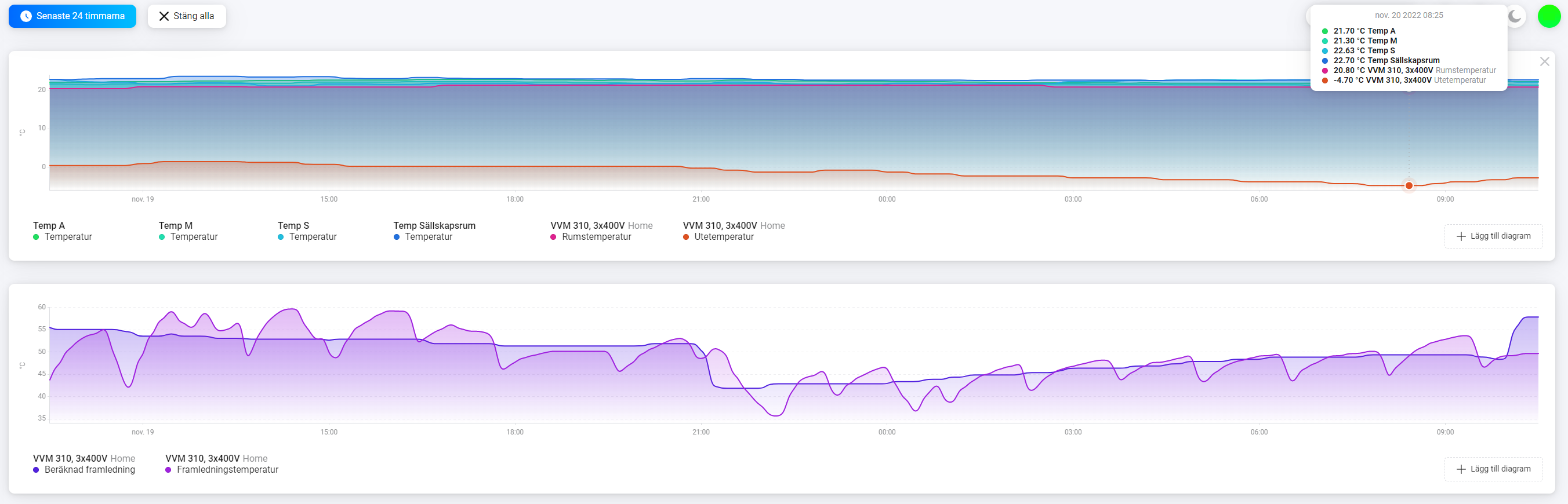Image resolution: width=1568 pixels, height=504 pixels.
Task: Hide the Utetemperatur series in legend
Action: click(x=734, y=231)
